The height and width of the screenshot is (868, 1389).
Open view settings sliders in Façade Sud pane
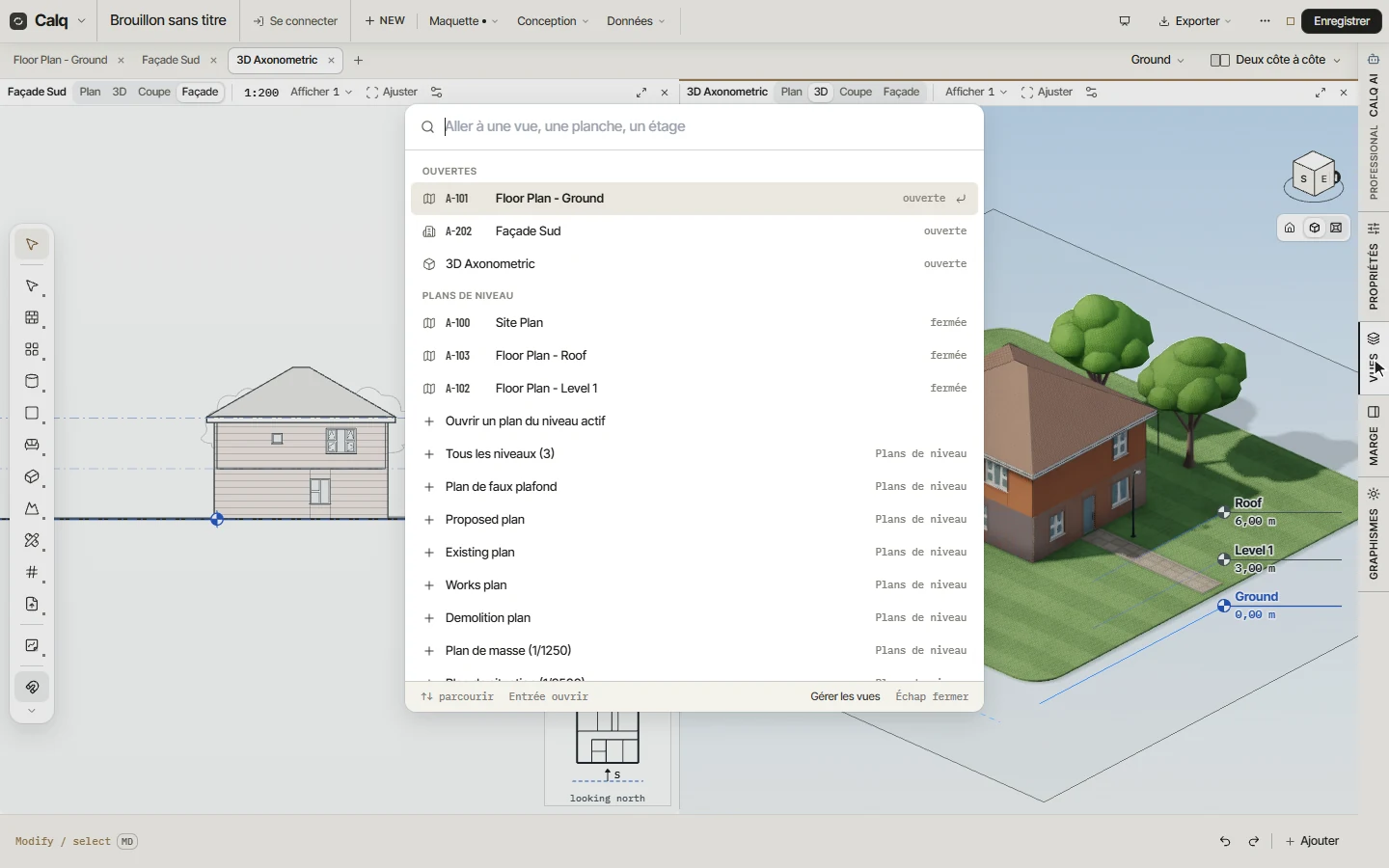click(x=437, y=93)
